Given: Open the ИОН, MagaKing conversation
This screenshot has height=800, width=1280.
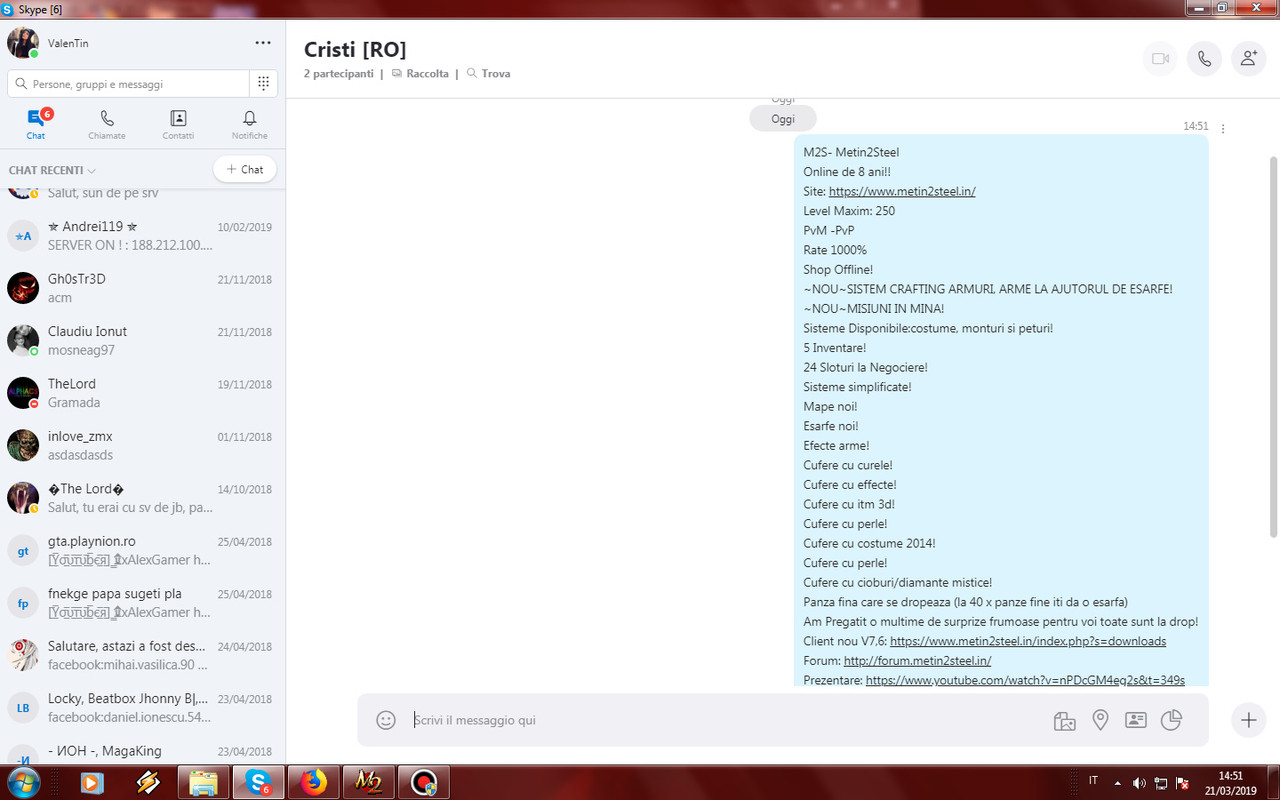Looking at the screenshot, I should [142, 751].
